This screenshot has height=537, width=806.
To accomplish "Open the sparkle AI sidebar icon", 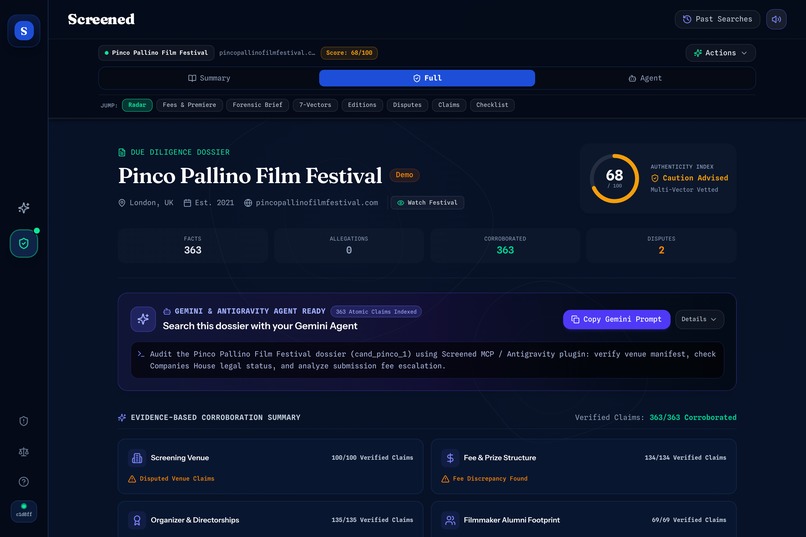I will pos(24,208).
